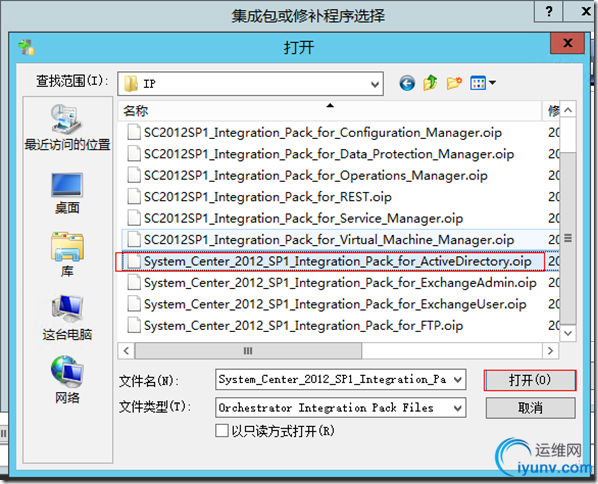Select System_Center_2012_SP1_Integration_Pack_for_ExchangeUser.oip file name
The image size is (598, 484).
pos(335,304)
